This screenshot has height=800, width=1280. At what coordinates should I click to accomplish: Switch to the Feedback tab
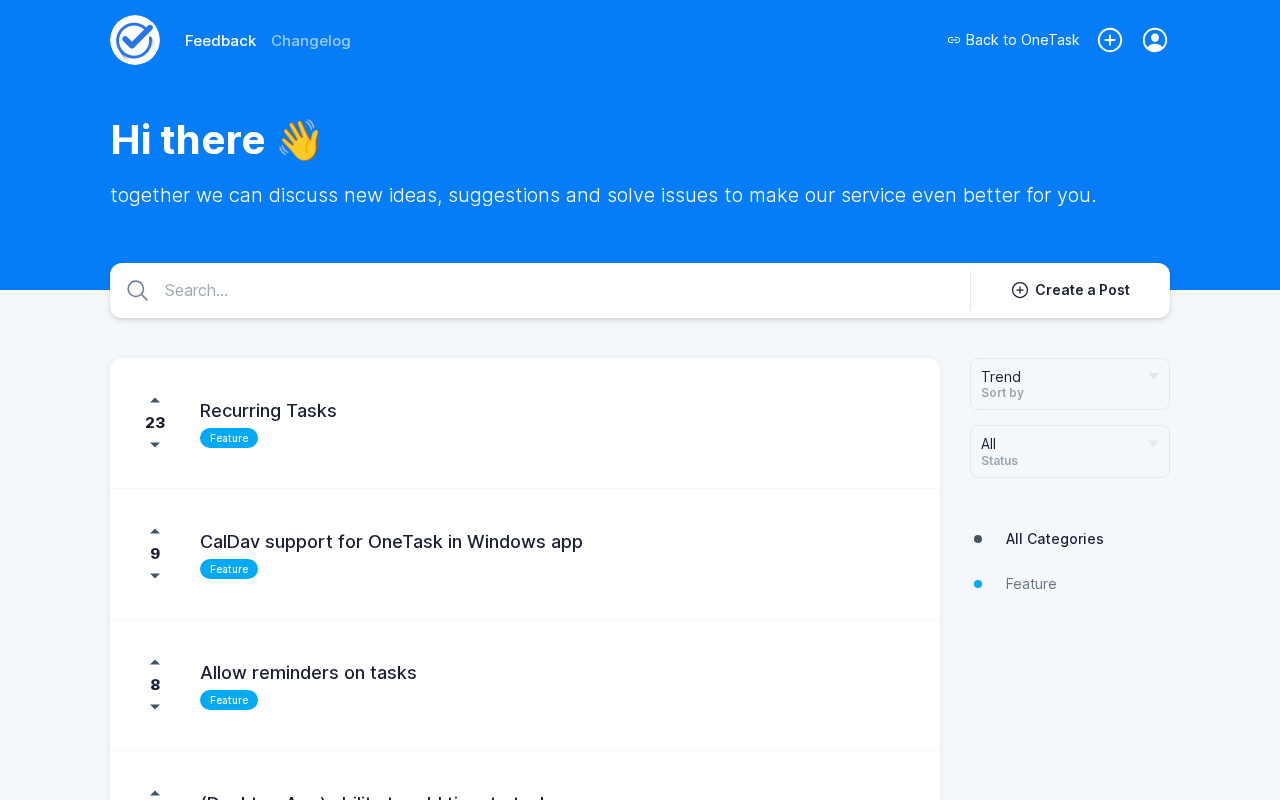pos(221,41)
